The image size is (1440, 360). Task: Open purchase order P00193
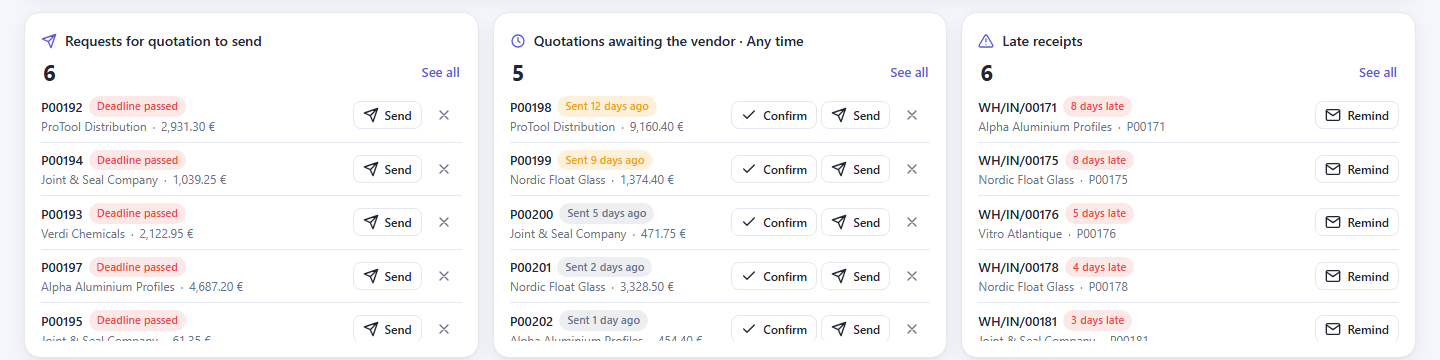tap(62, 214)
